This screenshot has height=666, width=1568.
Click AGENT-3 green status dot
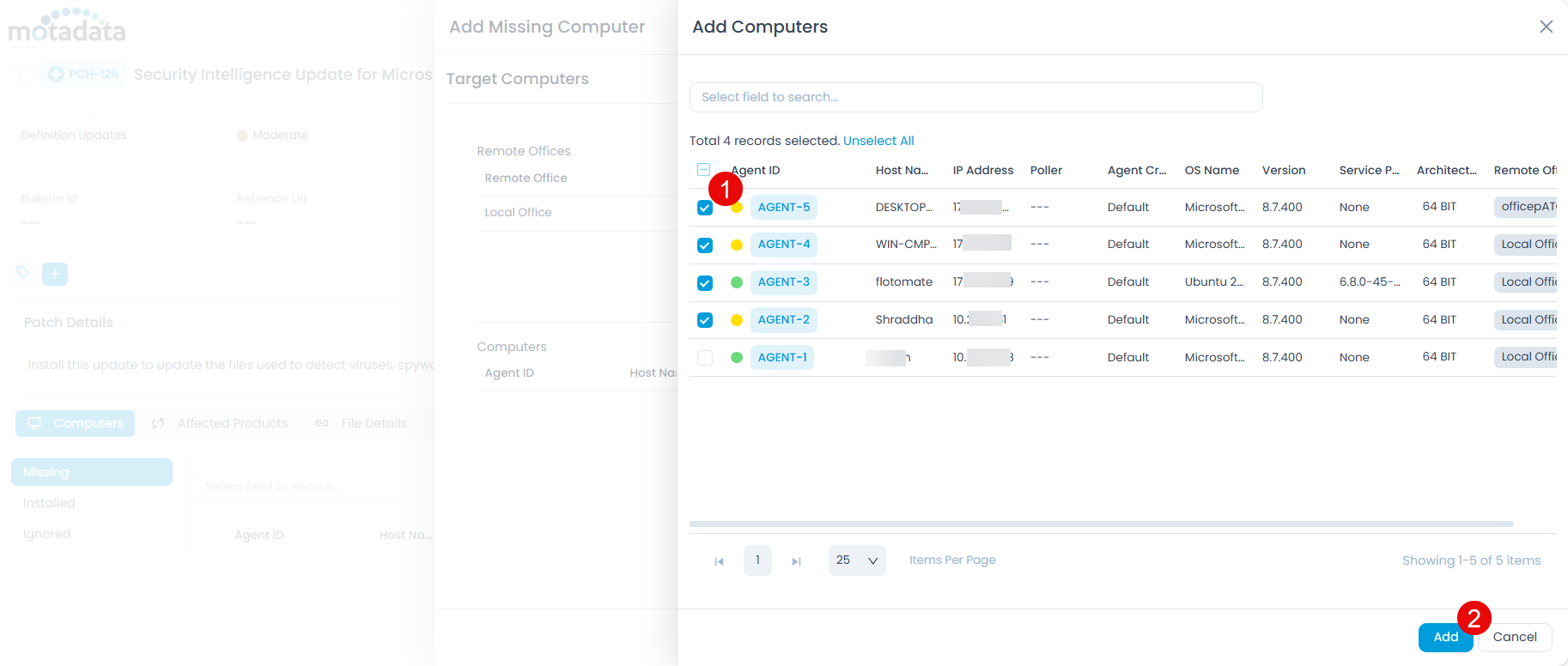click(737, 282)
